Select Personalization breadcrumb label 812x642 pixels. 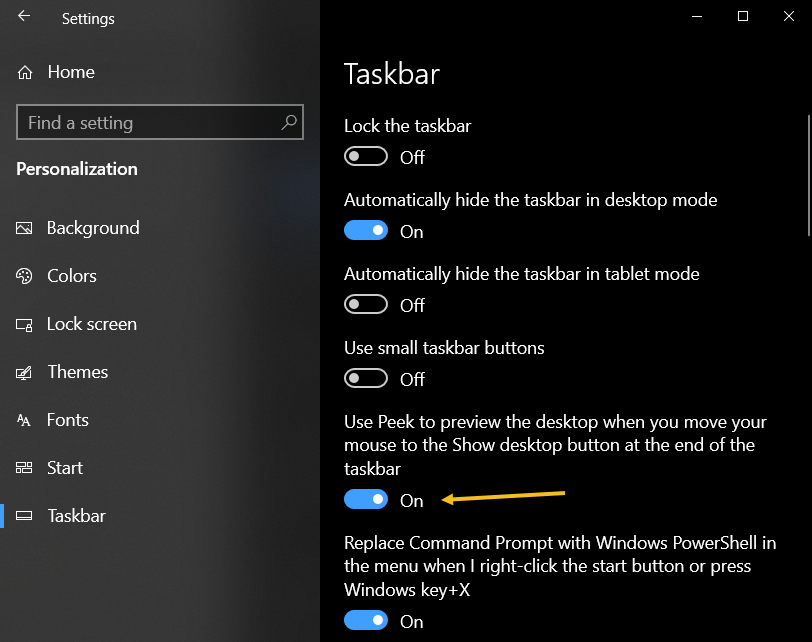76,169
